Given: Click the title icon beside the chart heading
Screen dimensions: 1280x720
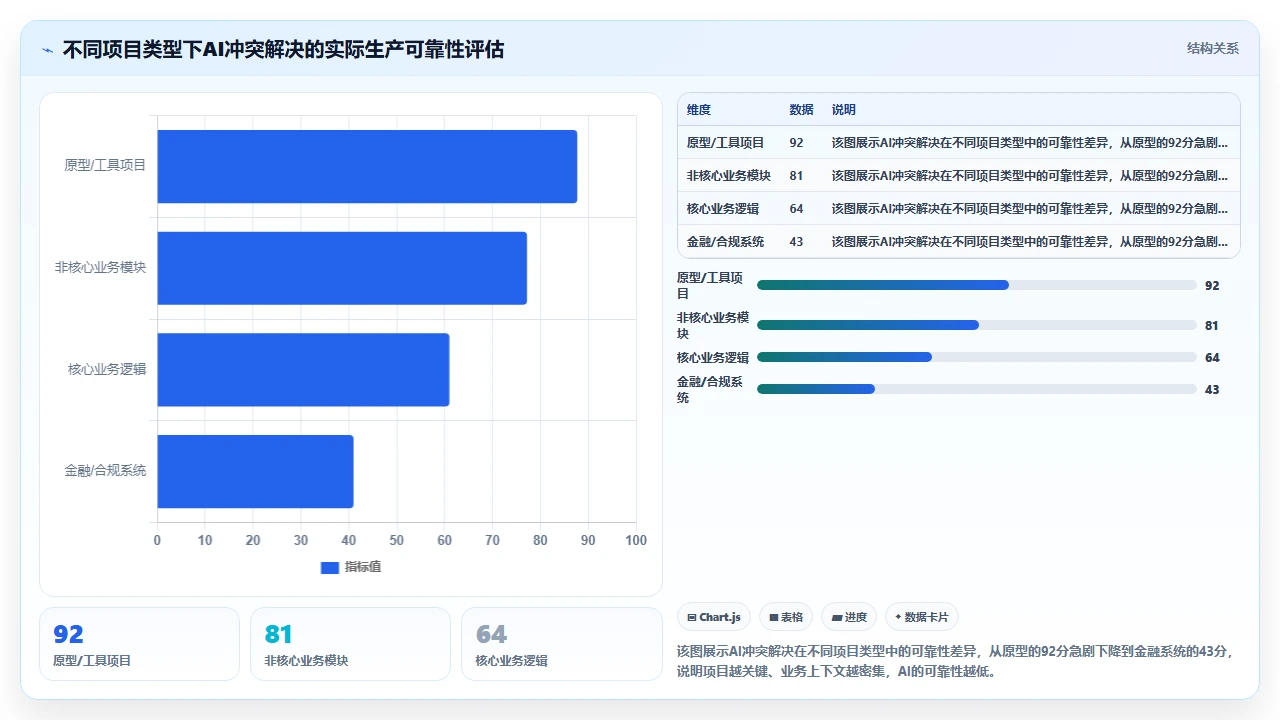Looking at the screenshot, I should point(47,49).
